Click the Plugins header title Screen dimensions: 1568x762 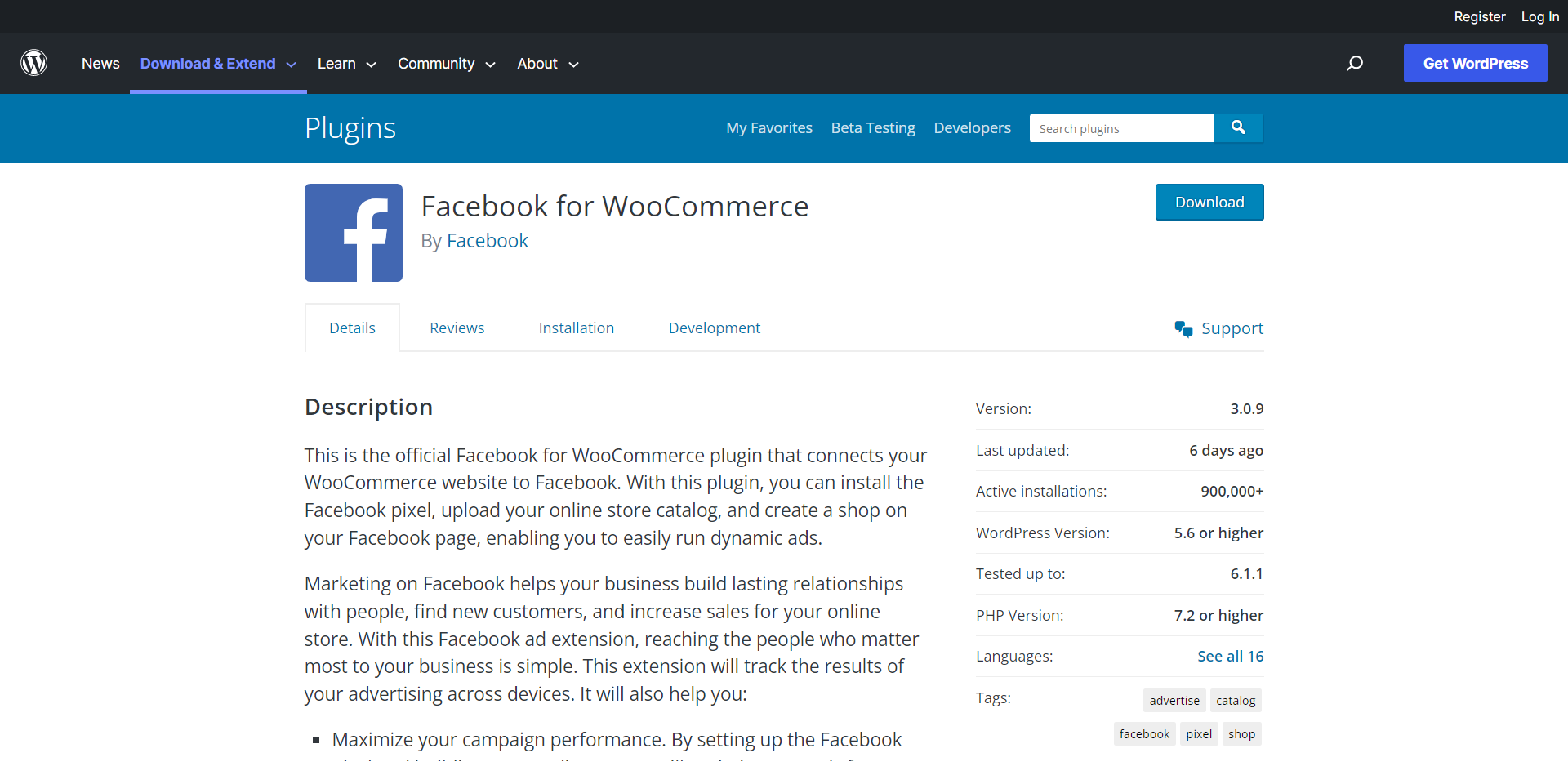[350, 128]
